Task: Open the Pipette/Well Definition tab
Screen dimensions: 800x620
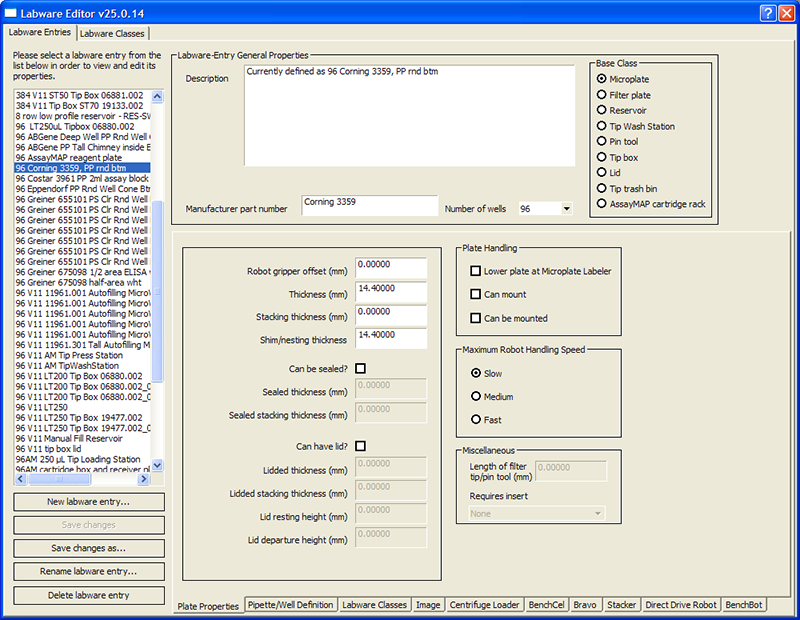Action: [290, 605]
